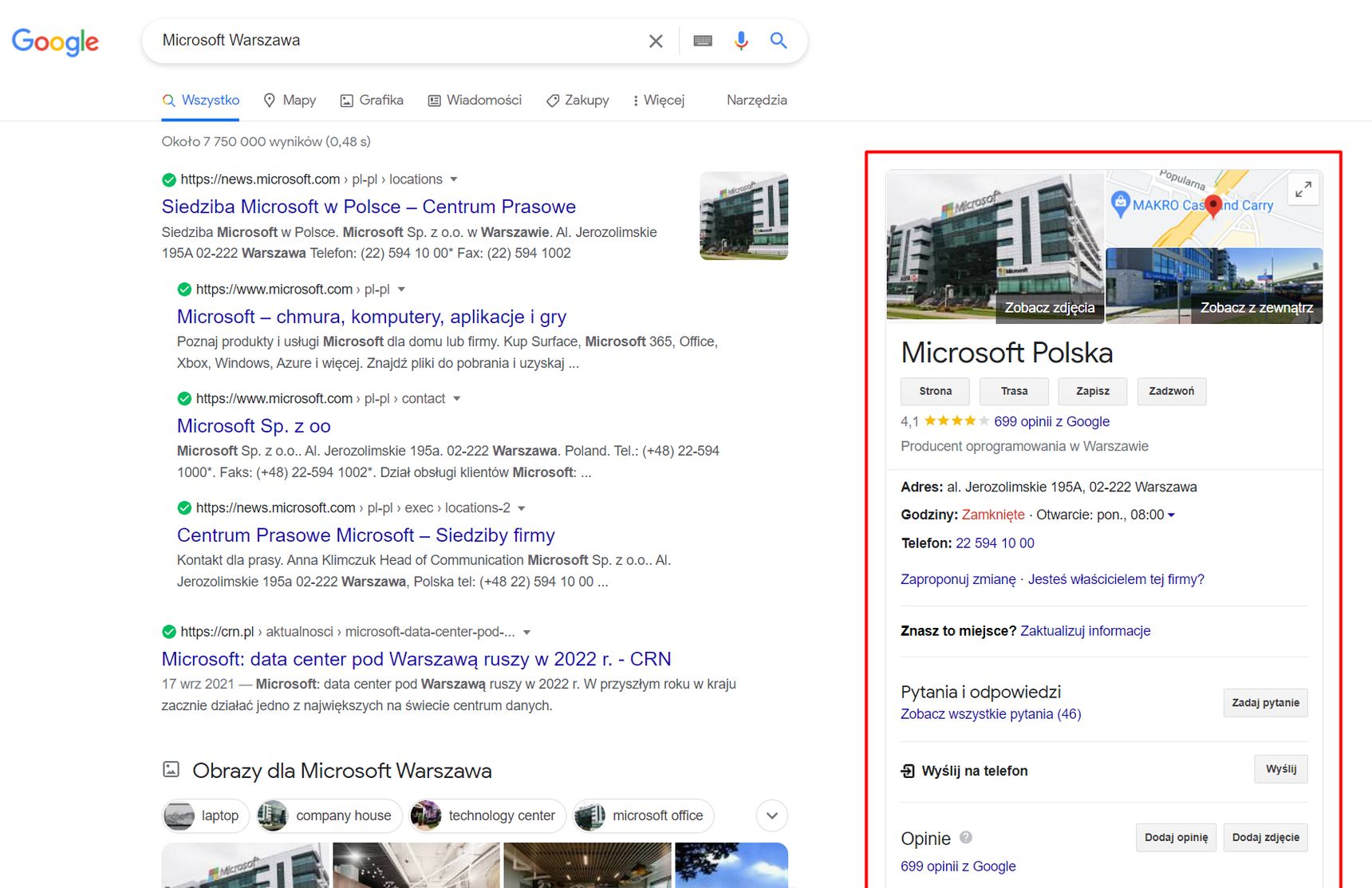Image resolution: width=1372 pixels, height=888 pixels.
Task: Click the first building image thumbnail in Obrazy
Action: tap(245, 865)
